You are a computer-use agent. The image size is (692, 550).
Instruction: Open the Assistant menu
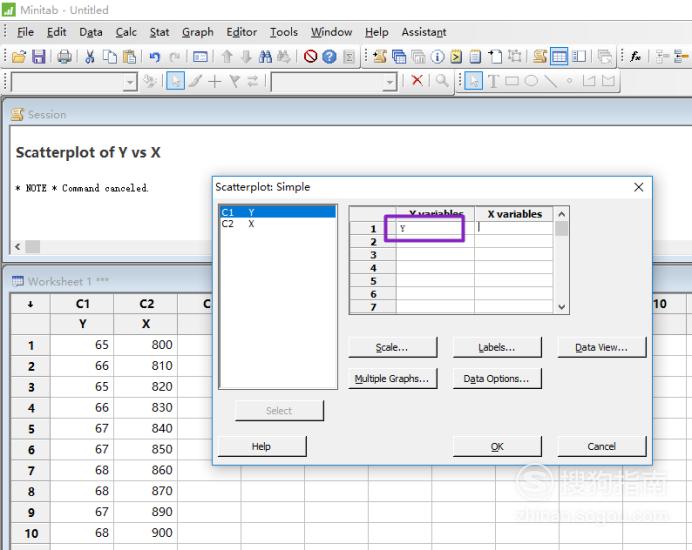424,32
